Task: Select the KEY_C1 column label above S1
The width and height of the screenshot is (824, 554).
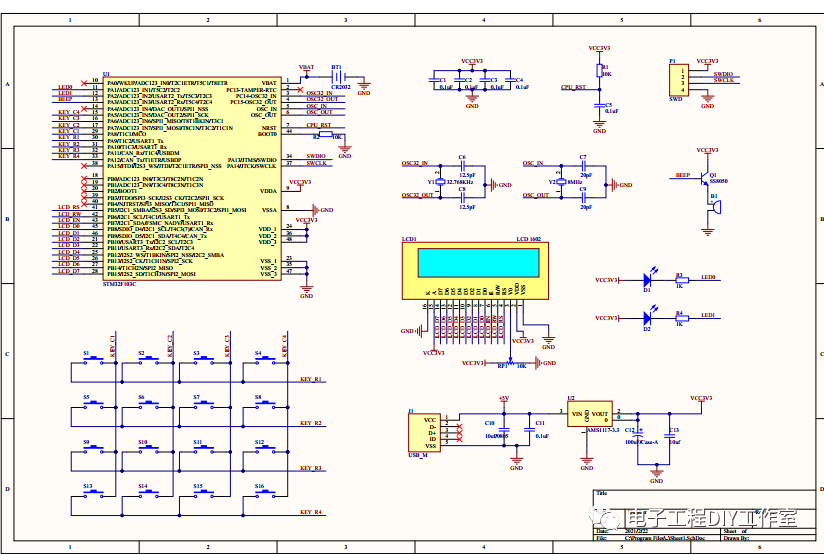Action: click(x=112, y=346)
